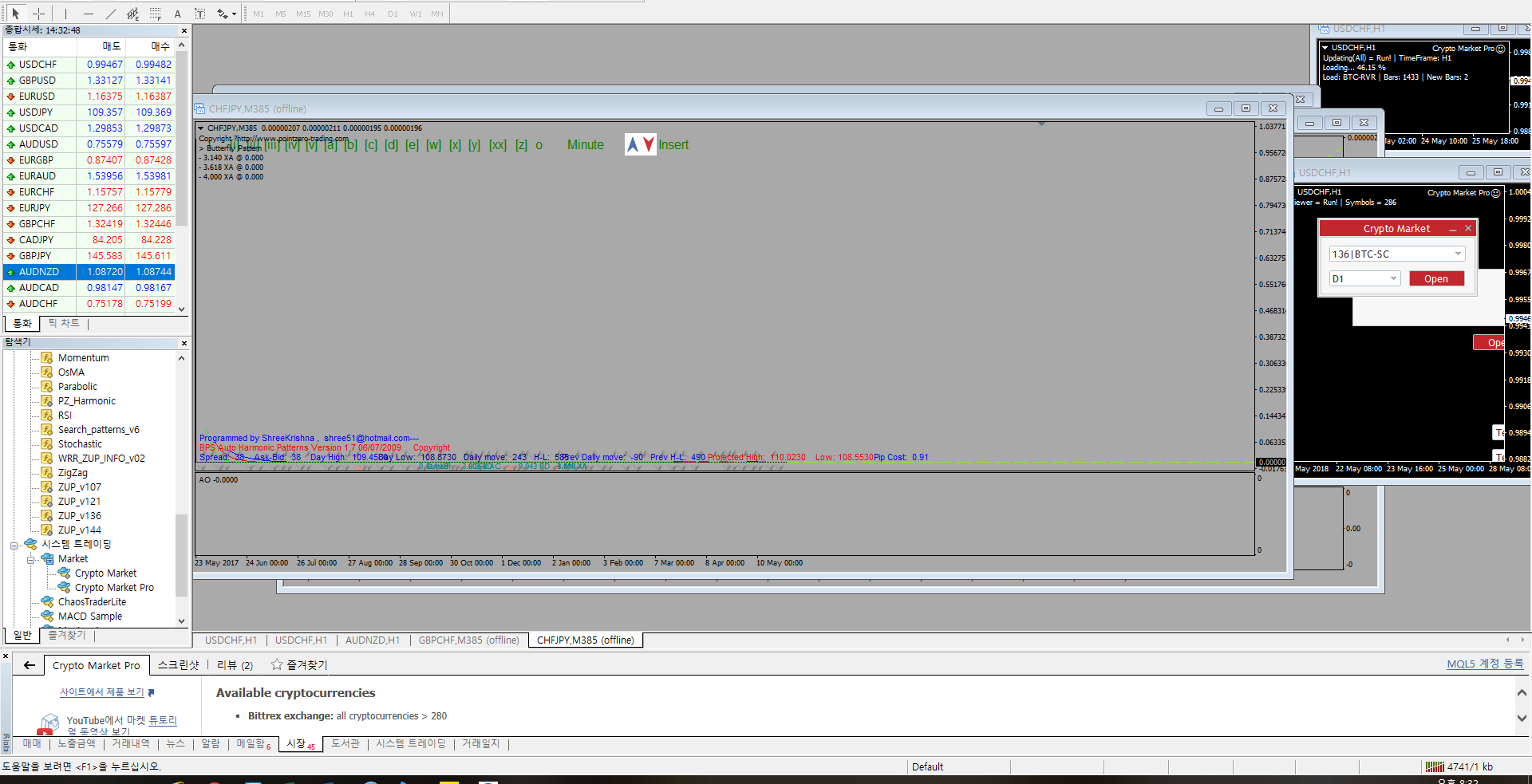Select the ZigZag indicator icon
This screenshot has height=784, width=1532.
47,473
